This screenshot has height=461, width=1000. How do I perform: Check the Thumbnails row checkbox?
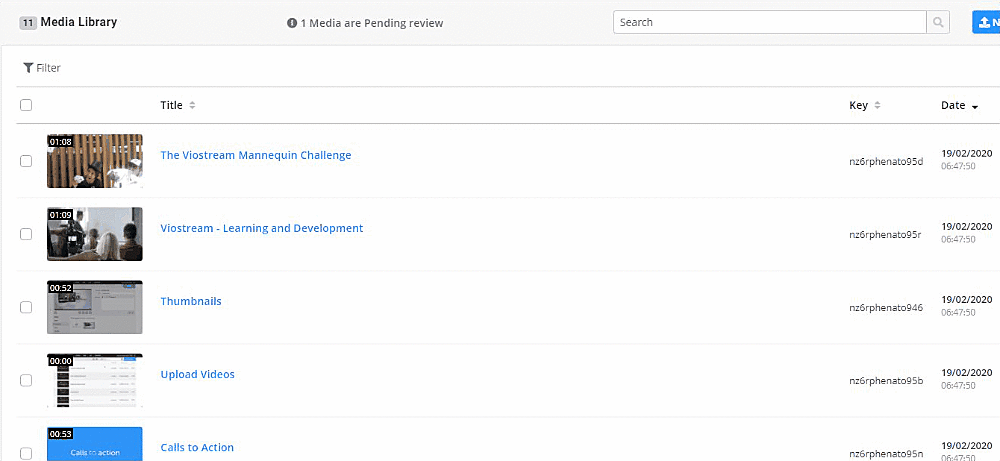point(26,307)
